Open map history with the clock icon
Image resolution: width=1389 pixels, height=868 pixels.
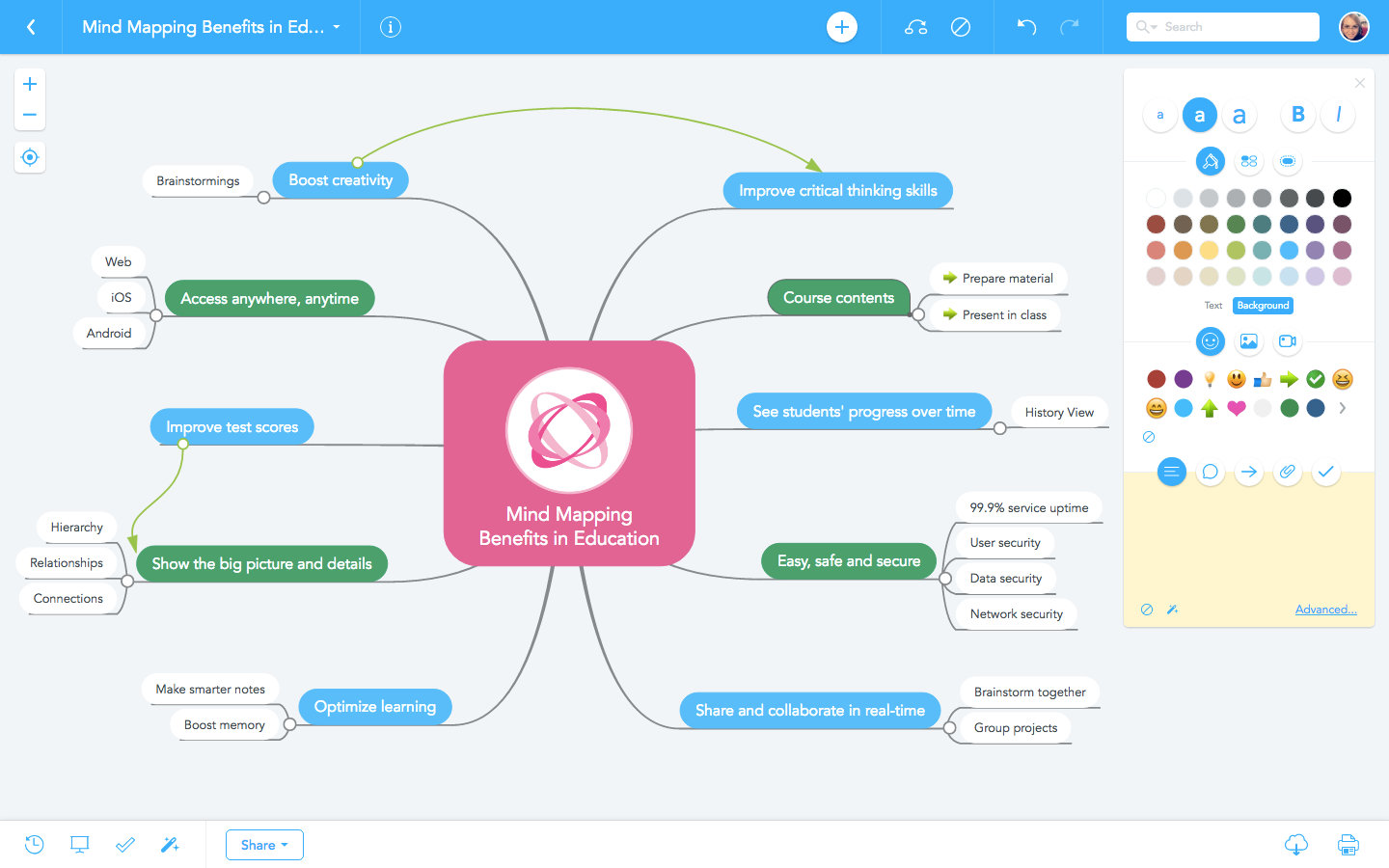click(x=34, y=844)
